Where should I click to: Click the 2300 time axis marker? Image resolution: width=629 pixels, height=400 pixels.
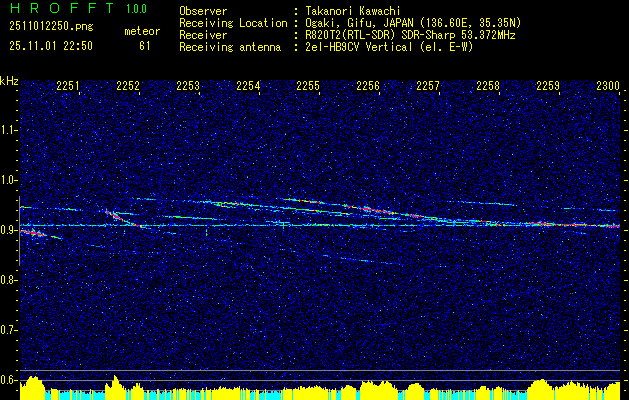(608, 85)
